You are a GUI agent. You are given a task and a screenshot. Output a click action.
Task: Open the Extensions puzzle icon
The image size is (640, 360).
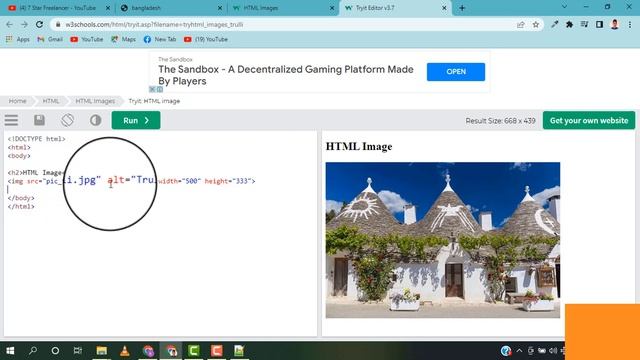569,24
